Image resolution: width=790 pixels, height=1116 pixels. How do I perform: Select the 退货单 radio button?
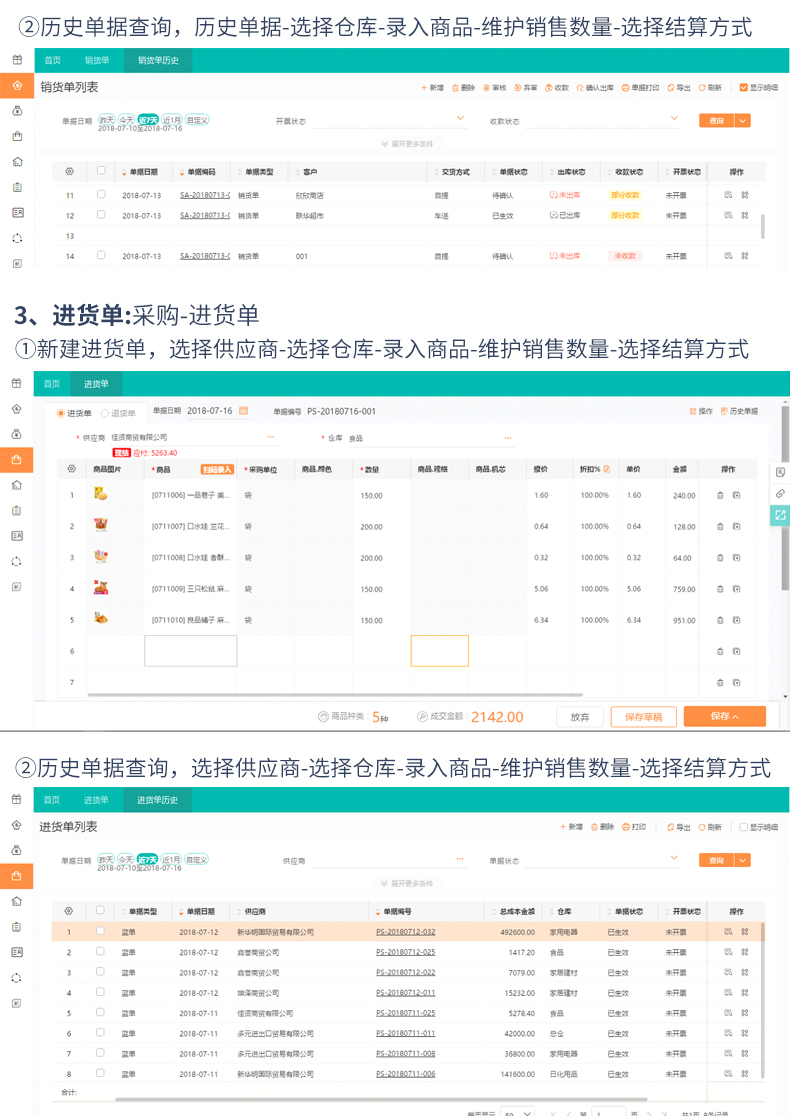[105, 414]
